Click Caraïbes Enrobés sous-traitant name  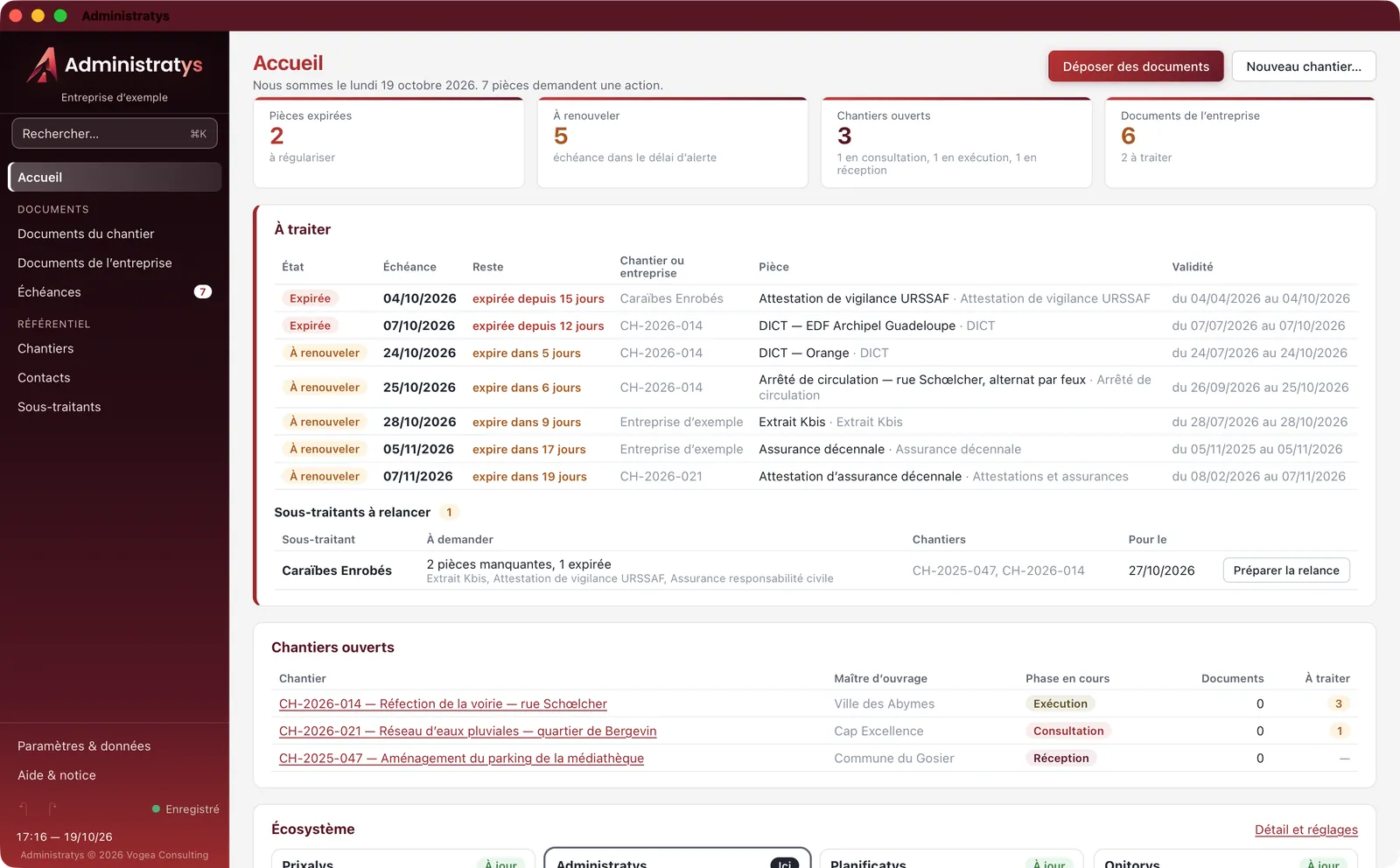[337, 570]
